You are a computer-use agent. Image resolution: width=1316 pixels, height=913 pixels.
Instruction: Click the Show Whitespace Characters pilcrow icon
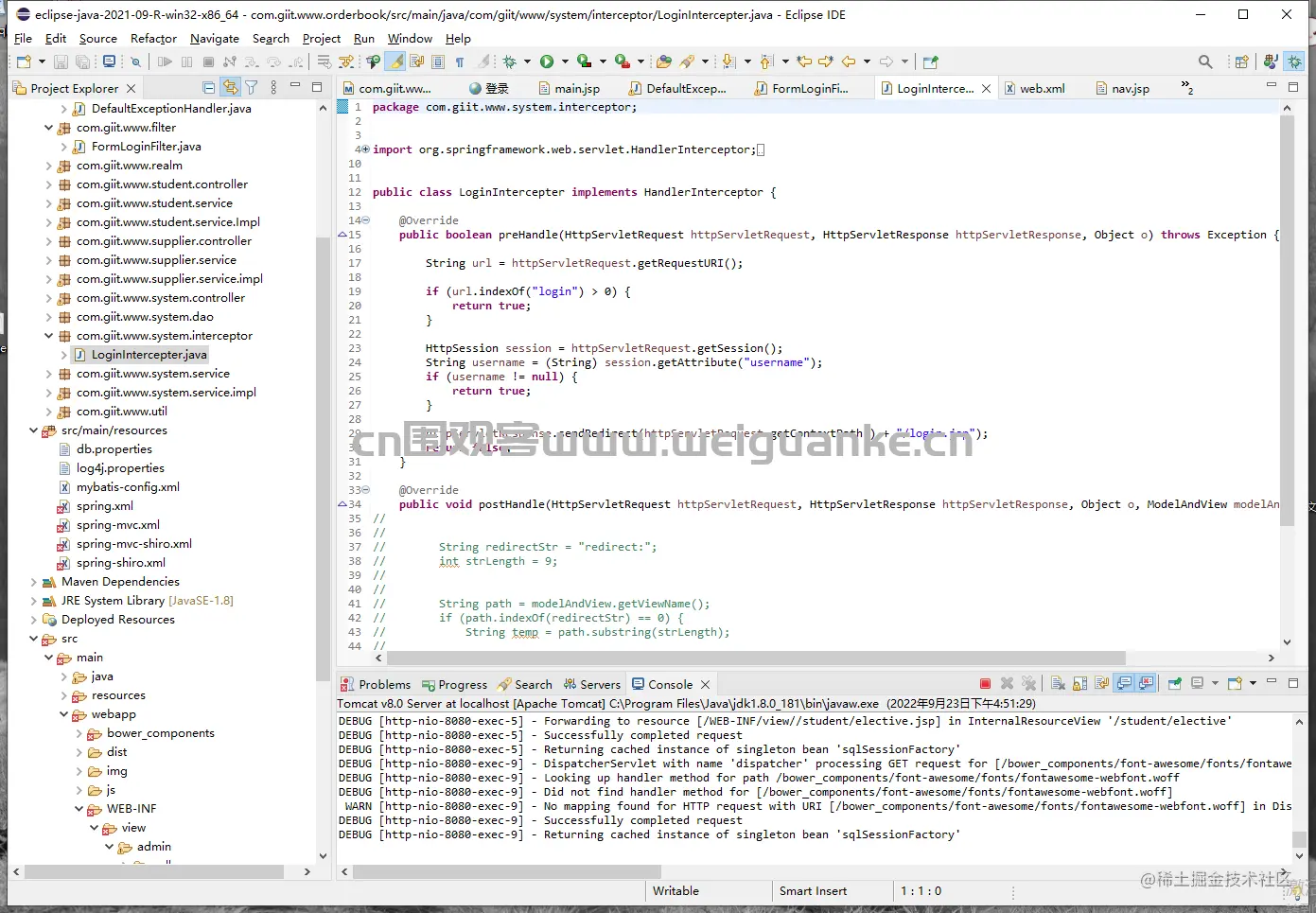(x=460, y=61)
